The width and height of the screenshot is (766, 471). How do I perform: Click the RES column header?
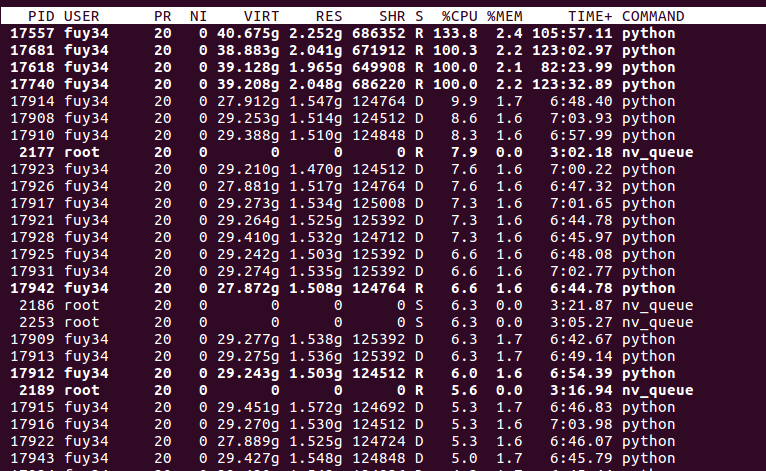[329, 16]
